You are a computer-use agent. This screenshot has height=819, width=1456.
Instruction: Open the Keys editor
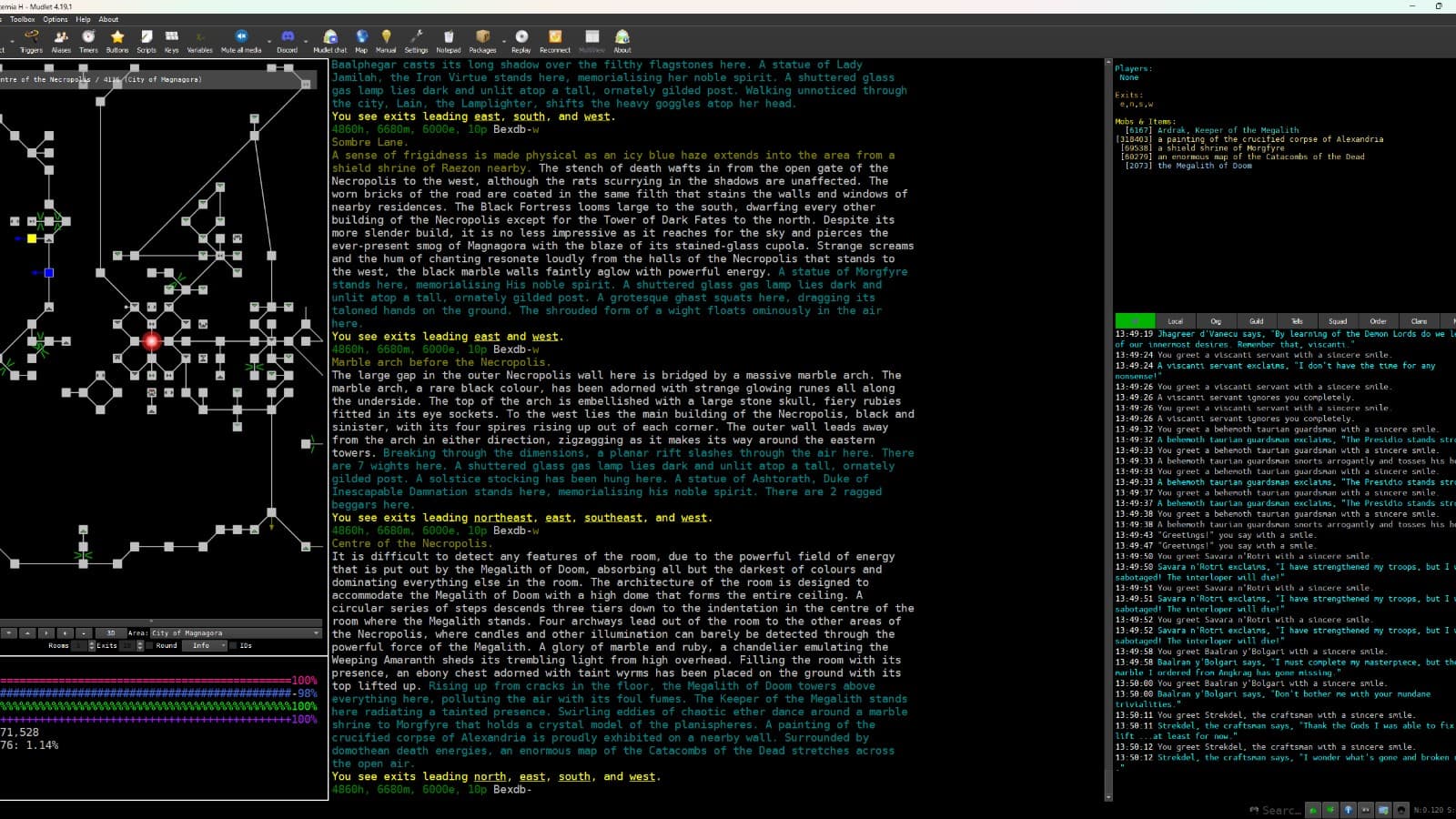(171, 41)
